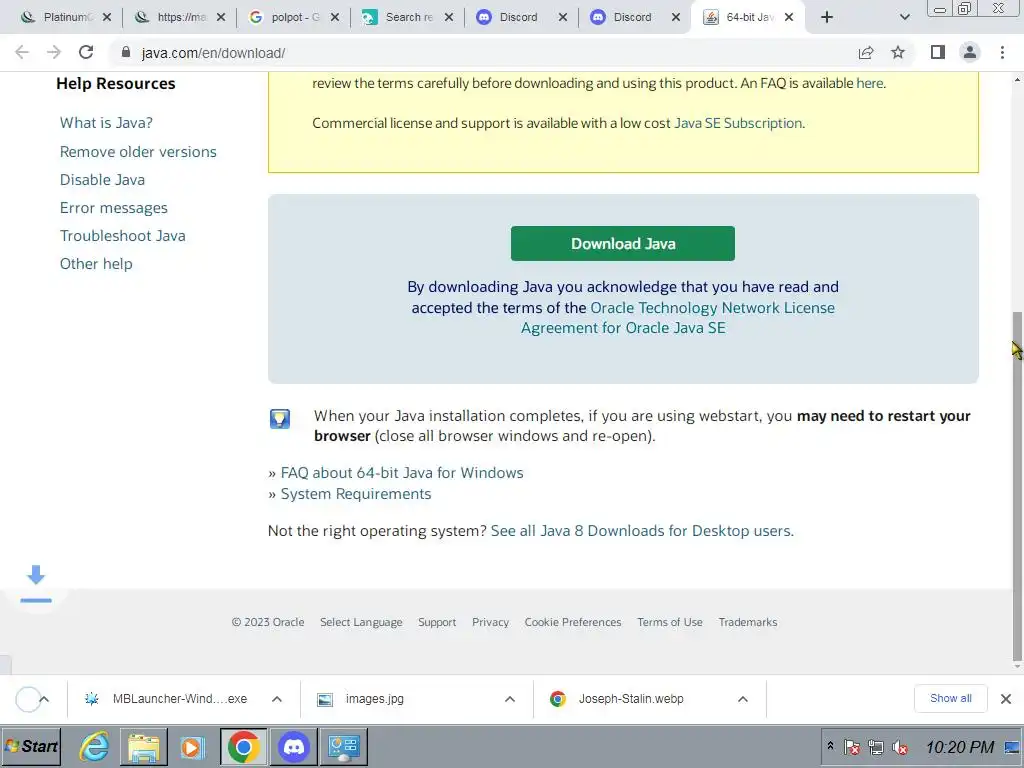Switch to the https://ma tab
The image size is (1024, 768).
pyautogui.click(x=180, y=17)
